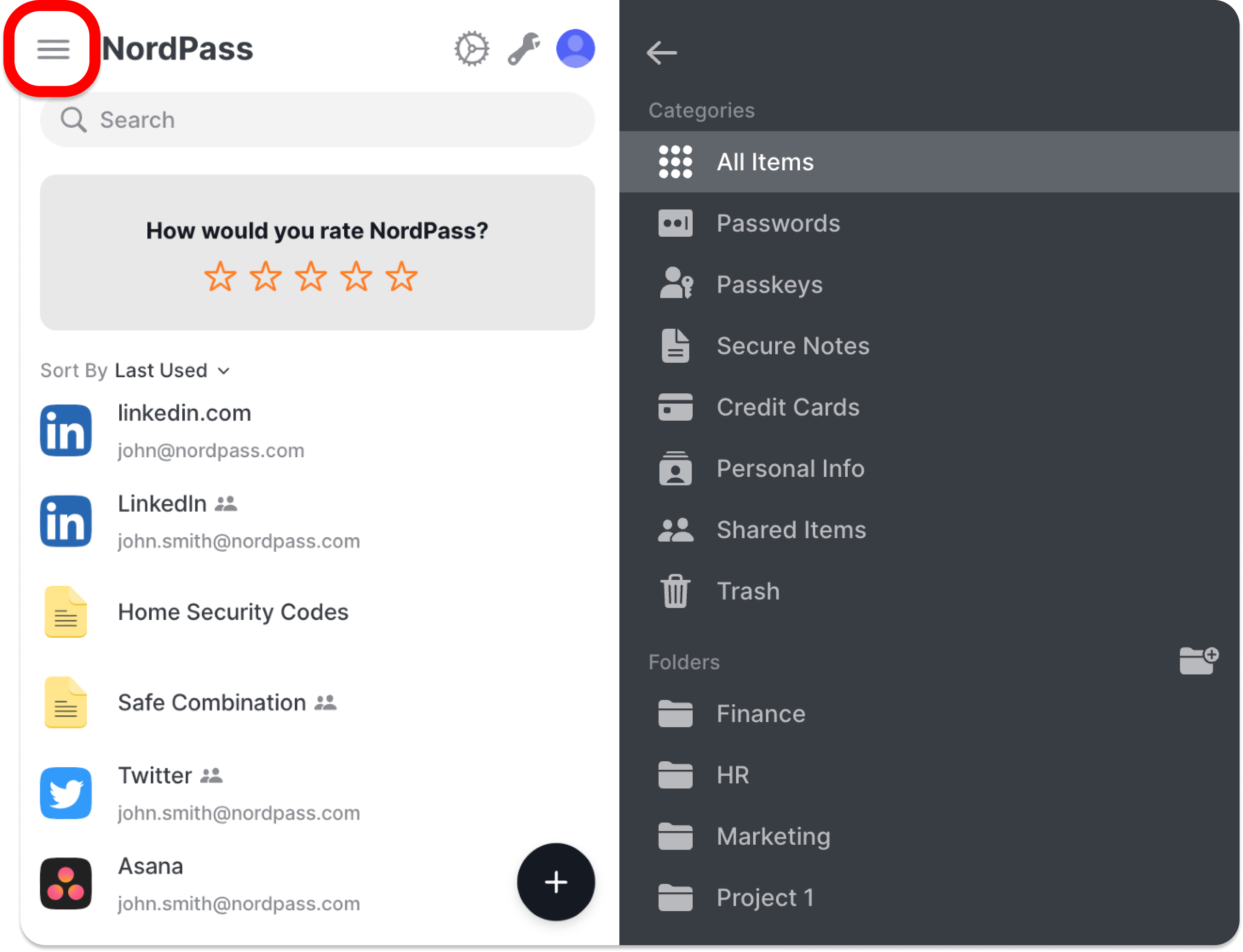
Task: Click the LinkedIn logo of linkedin.com entry
Action: coord(66,431)
